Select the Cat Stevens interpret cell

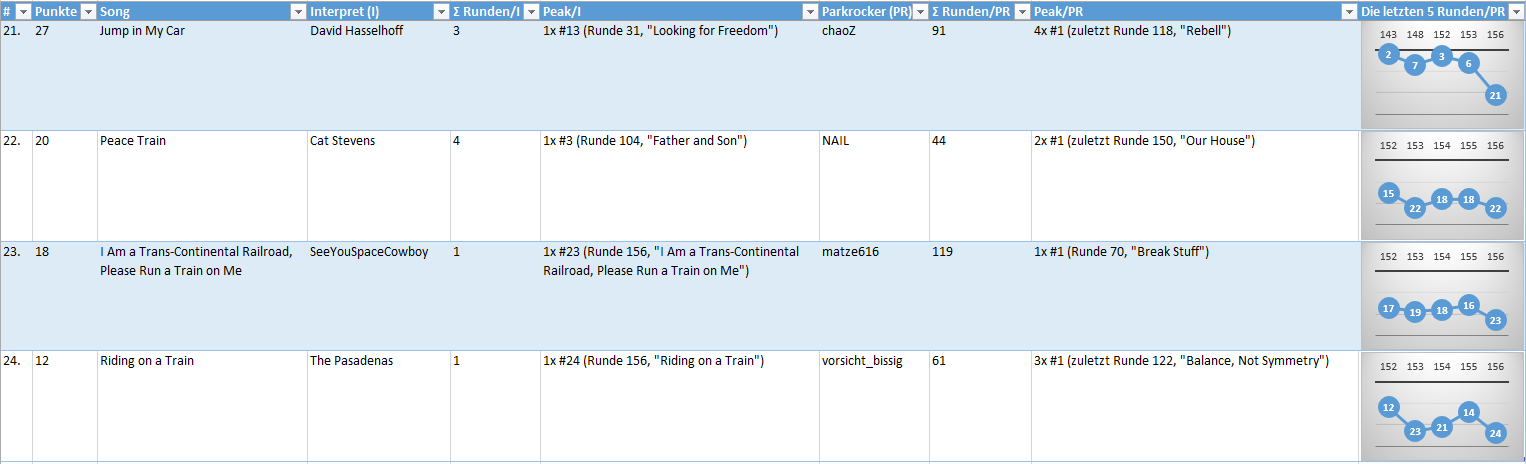click(378, 185)
